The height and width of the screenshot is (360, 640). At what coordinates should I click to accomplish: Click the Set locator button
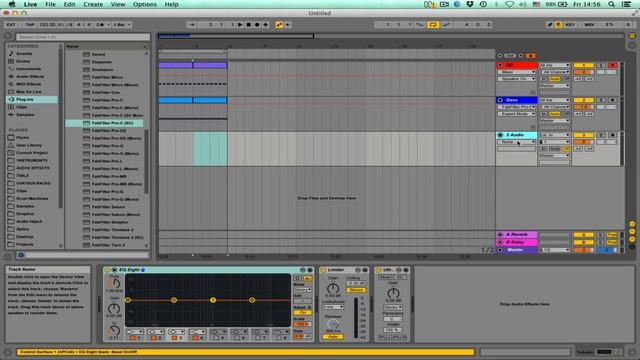click(510, 56)
